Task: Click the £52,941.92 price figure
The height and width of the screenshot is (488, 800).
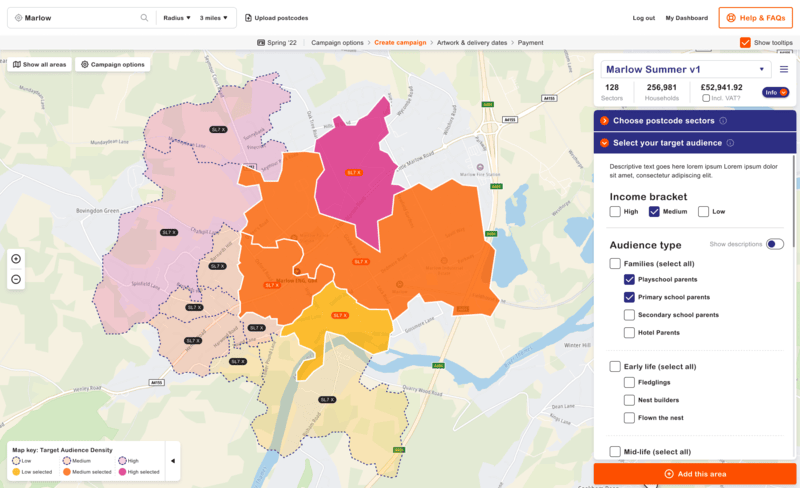Action: [x=721, y=87]
